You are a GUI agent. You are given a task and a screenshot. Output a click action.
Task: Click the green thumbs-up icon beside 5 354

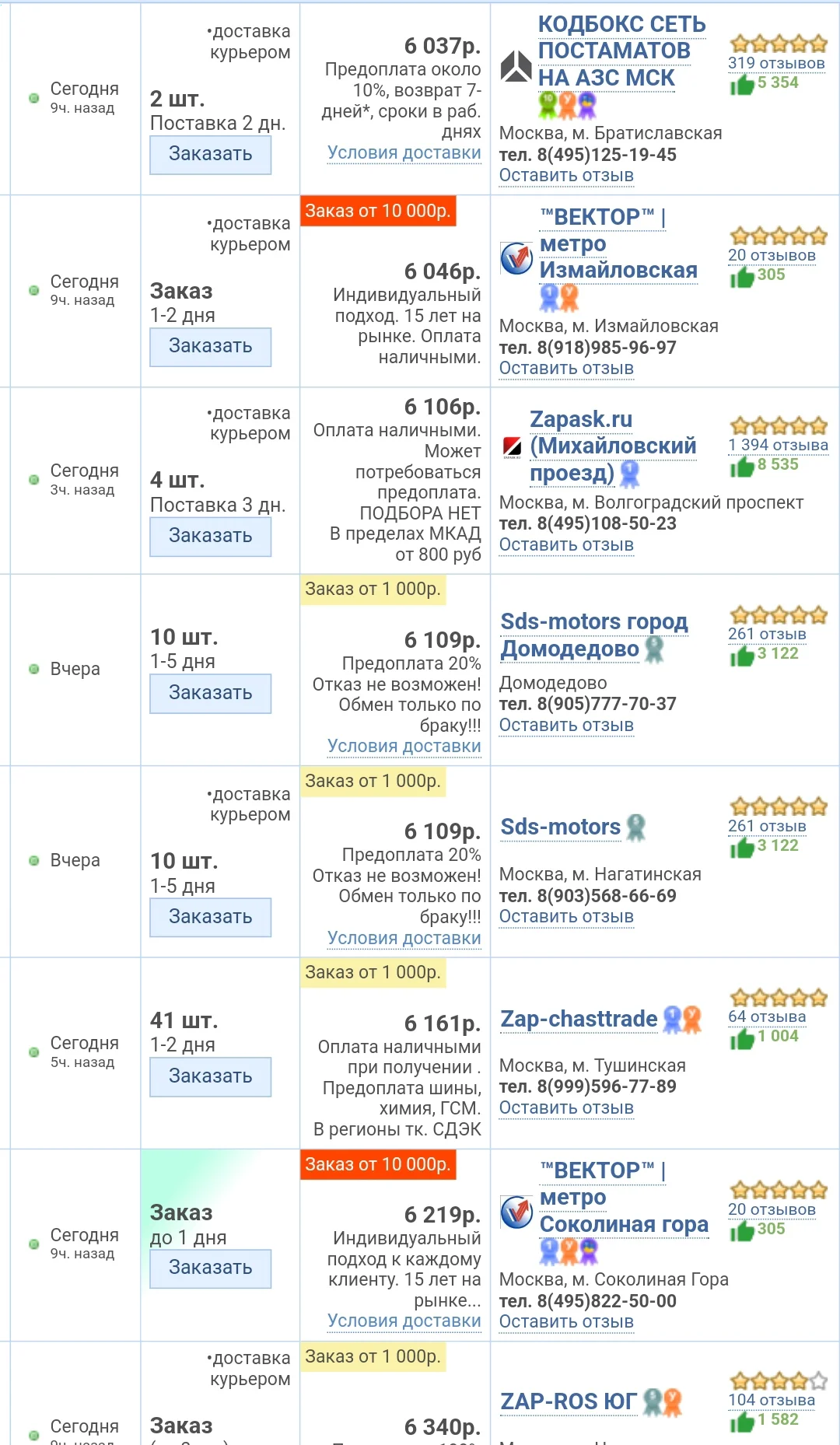(742, 83)
